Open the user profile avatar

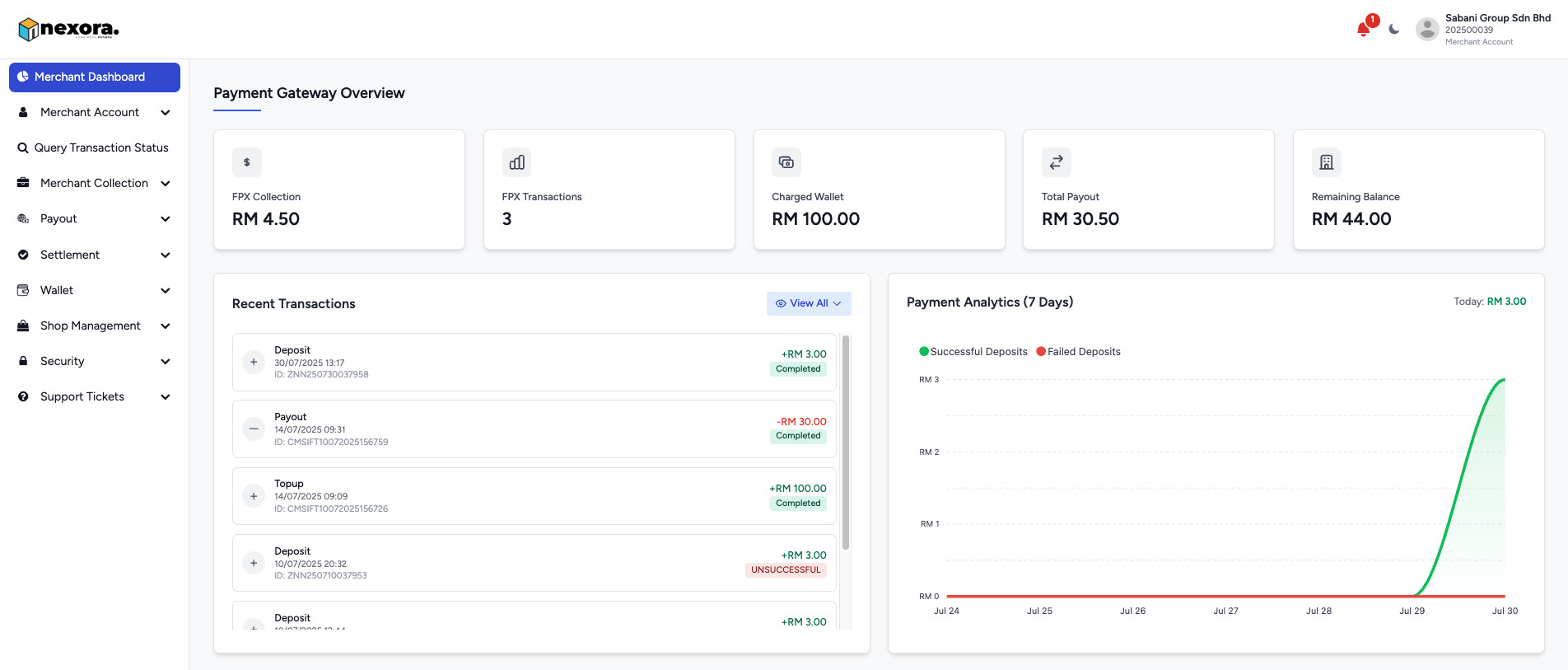[x=1427, y=30]
